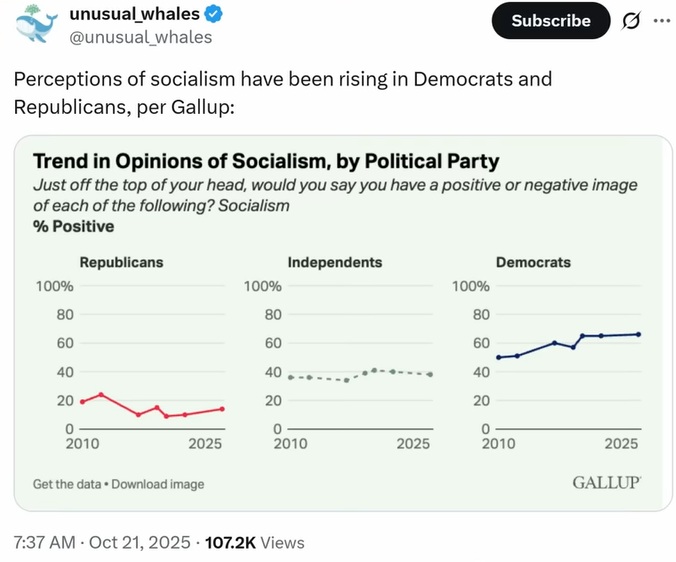Click the blue verified badge
Screen dimensions: 676x562
[x=214, y=15]
